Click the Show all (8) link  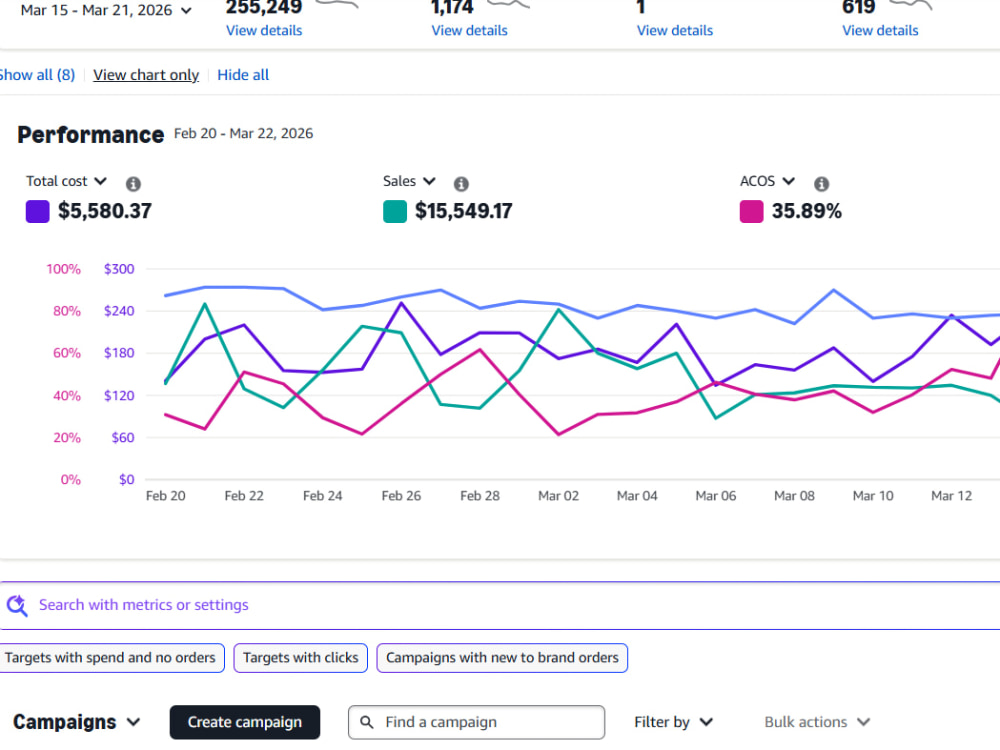(x=37, y=75)
